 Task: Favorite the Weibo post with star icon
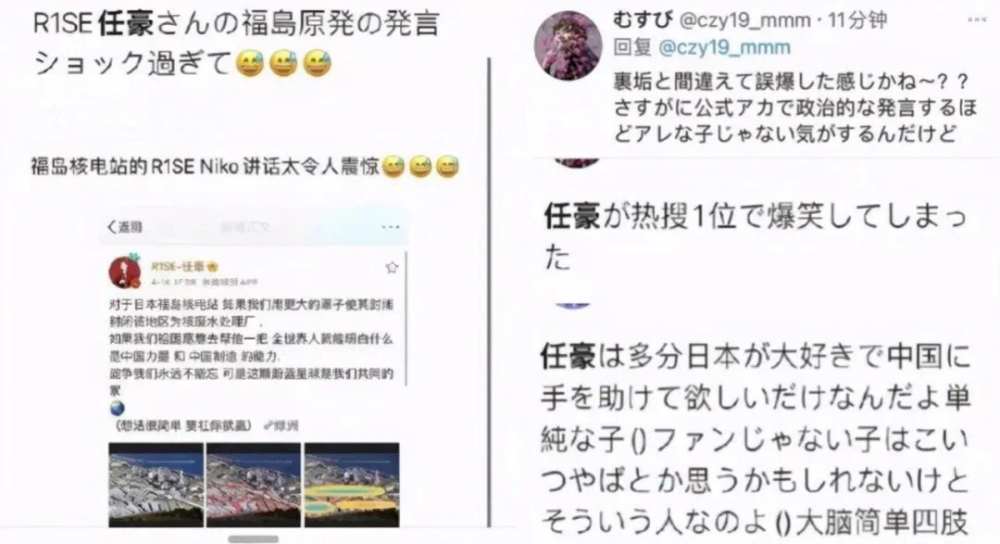[x=392, y=268]
